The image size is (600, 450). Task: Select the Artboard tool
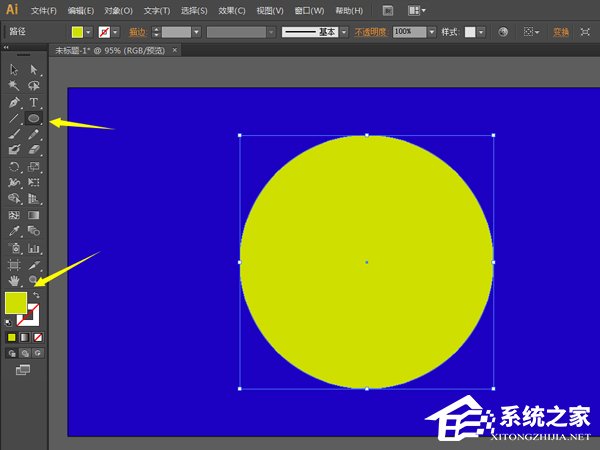[14, 265]
